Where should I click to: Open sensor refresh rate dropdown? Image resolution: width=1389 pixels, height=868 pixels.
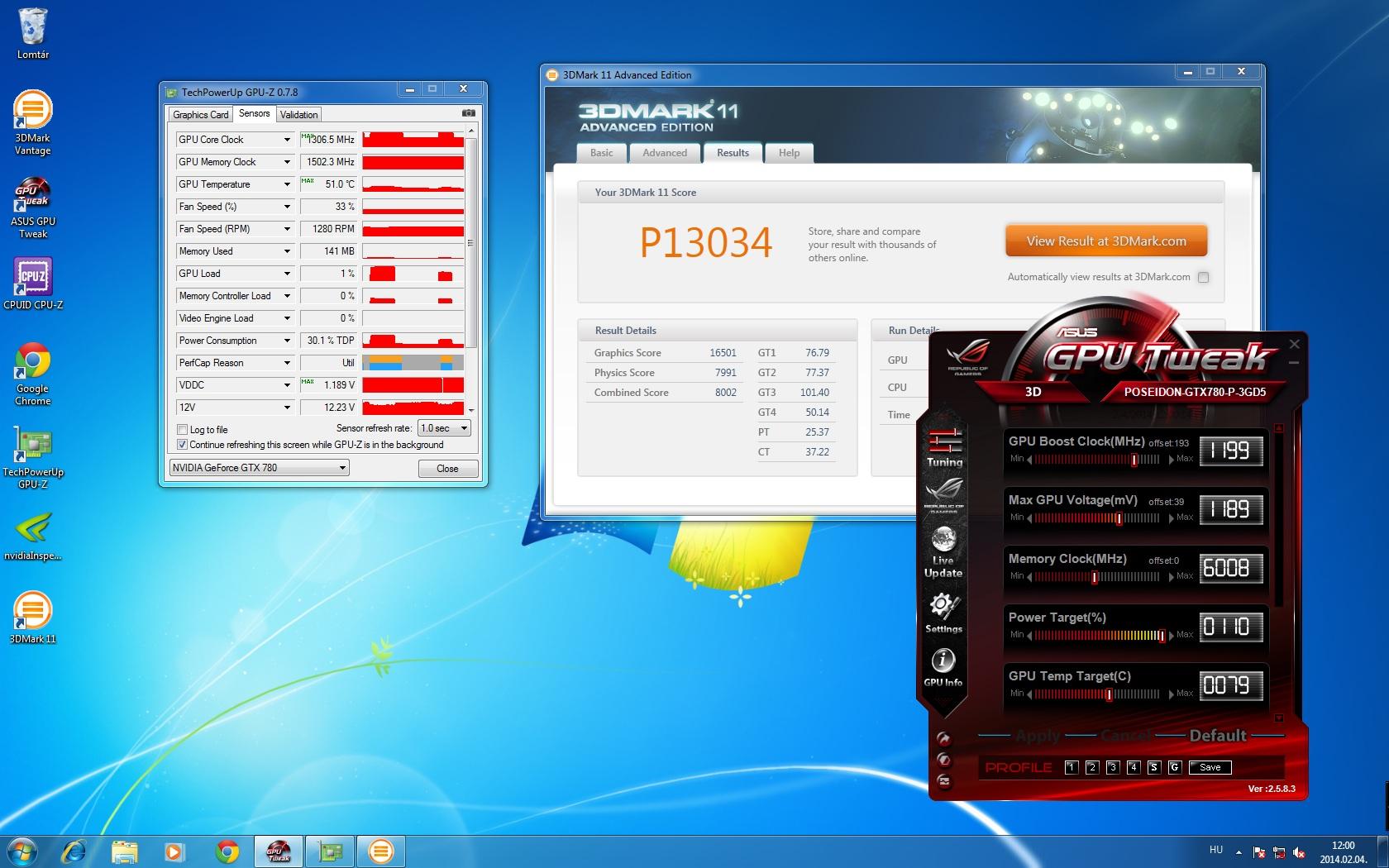[444, 427]
